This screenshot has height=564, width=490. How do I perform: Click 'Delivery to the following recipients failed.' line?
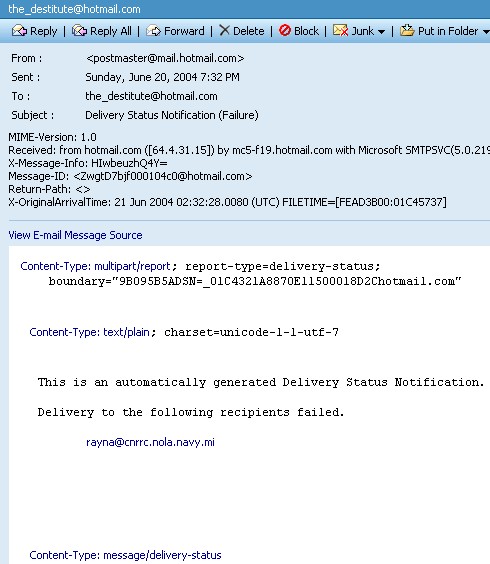(x=191, y=412)
